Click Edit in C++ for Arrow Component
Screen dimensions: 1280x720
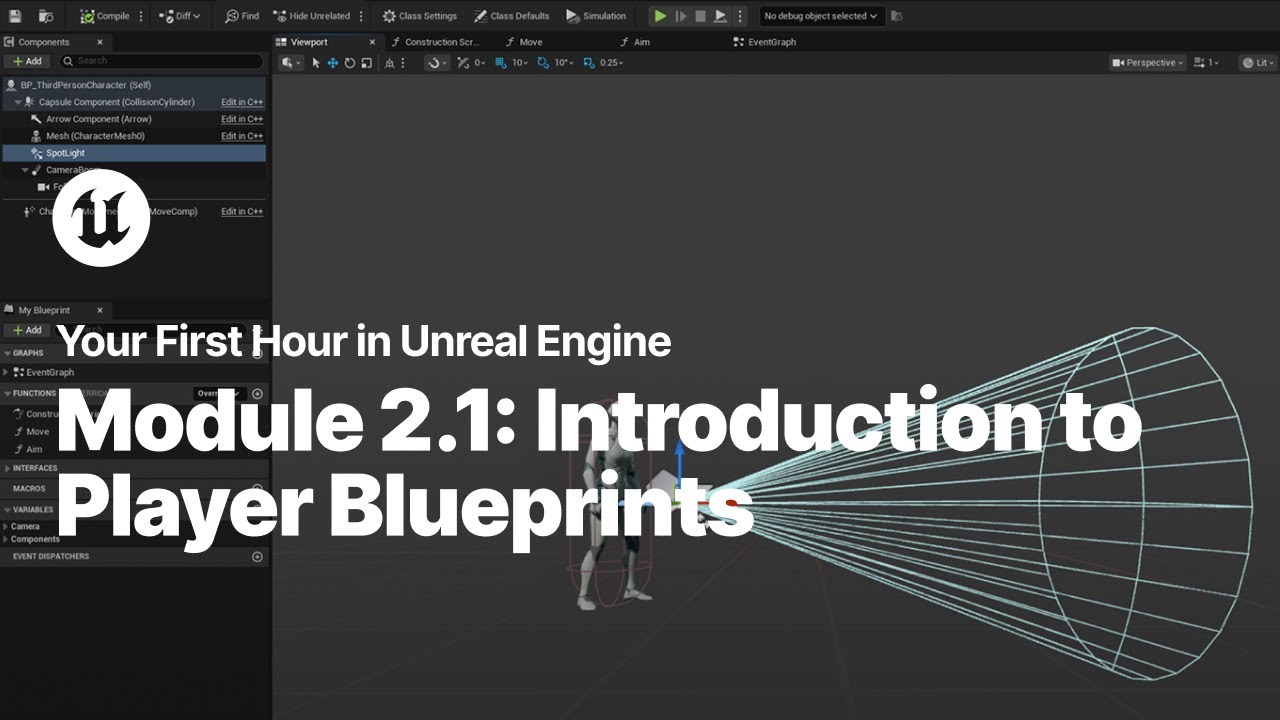242,119
